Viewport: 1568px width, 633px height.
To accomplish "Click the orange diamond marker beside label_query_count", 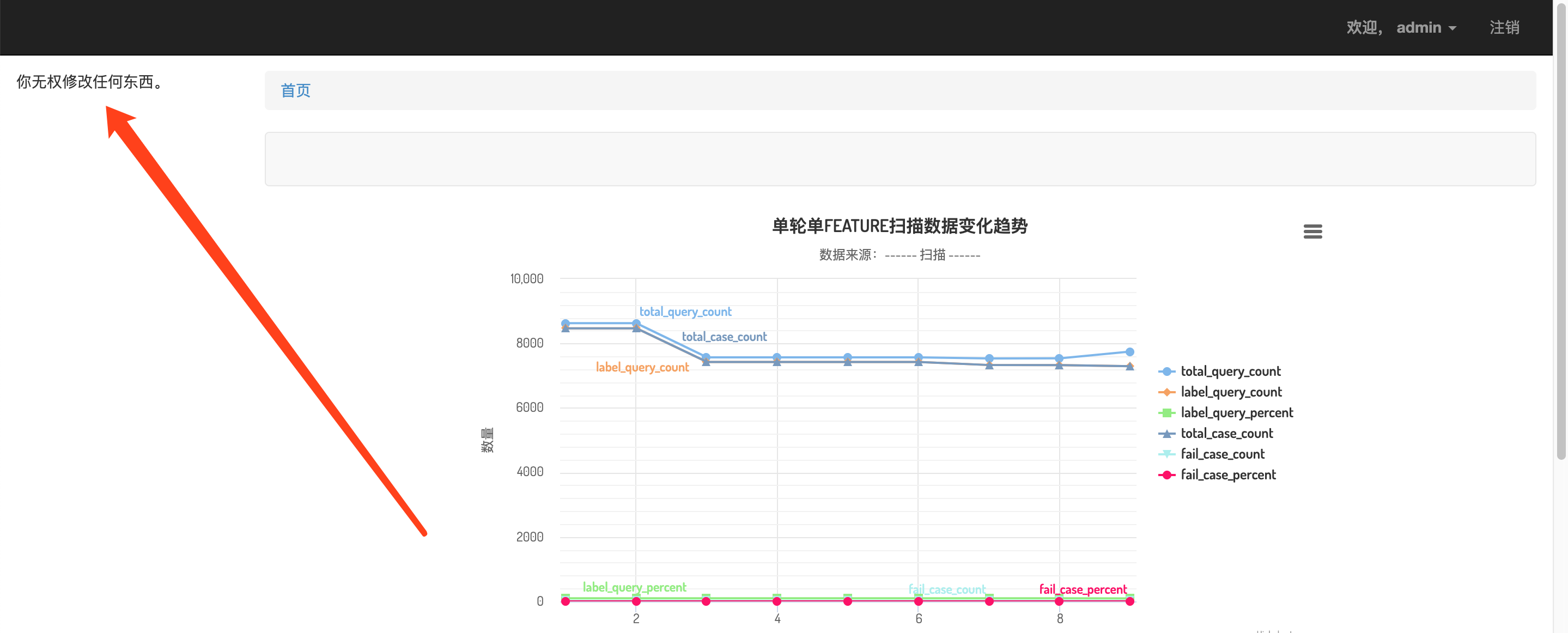I will coord(1166,392).
